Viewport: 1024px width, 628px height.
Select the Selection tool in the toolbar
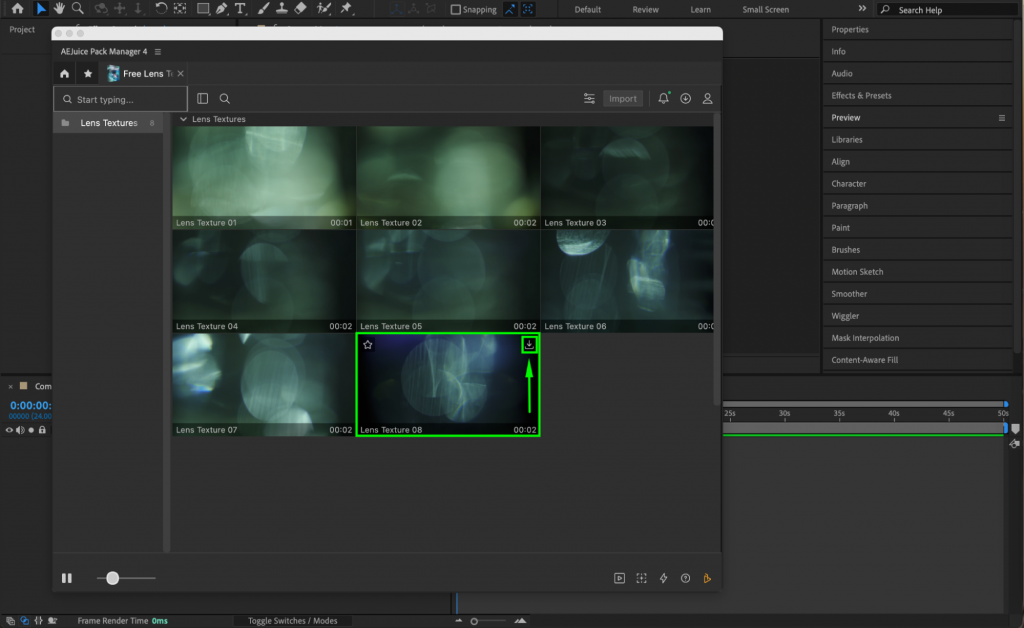40,9
